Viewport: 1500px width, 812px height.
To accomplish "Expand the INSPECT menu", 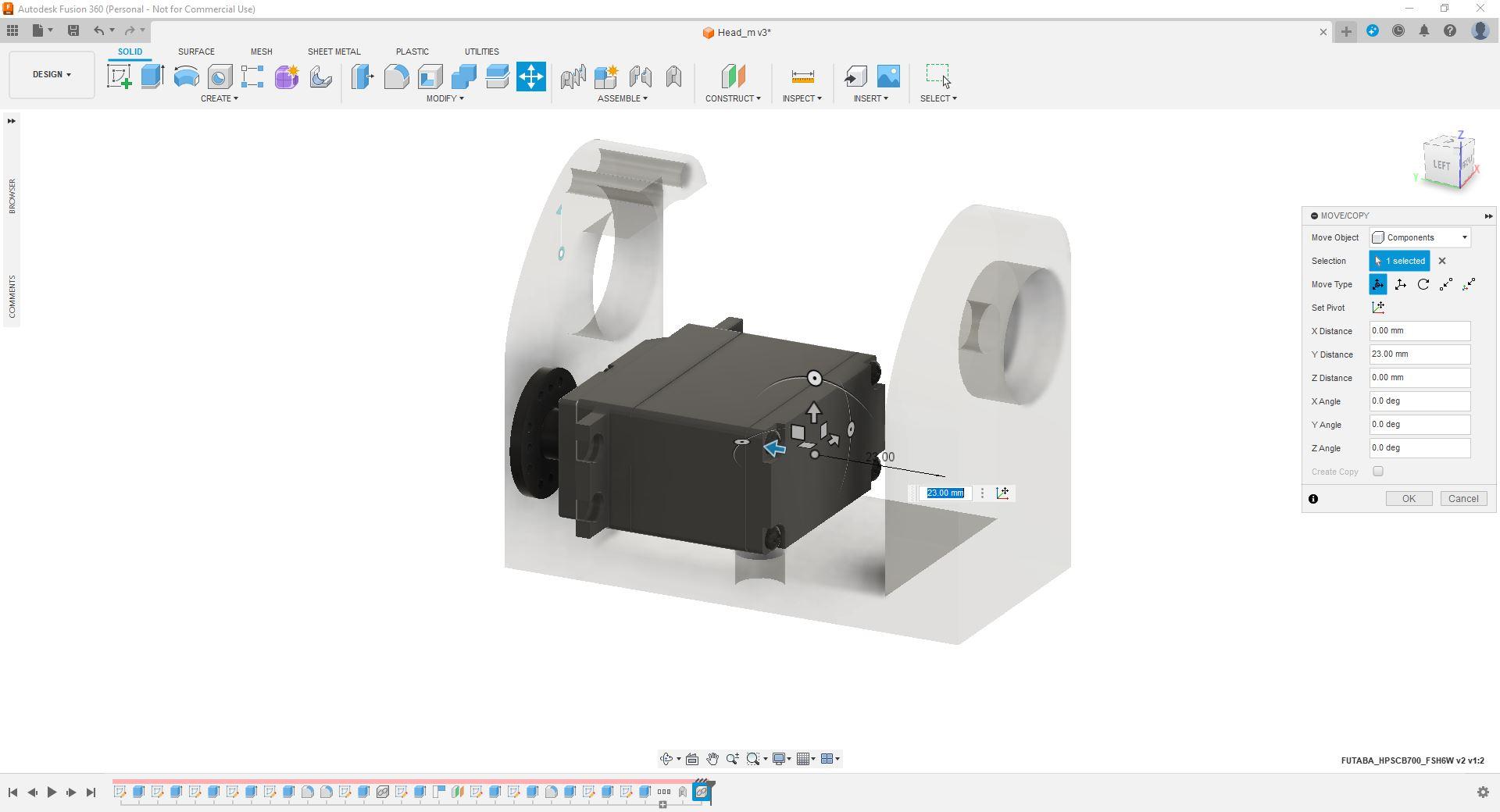I will 802,98.
